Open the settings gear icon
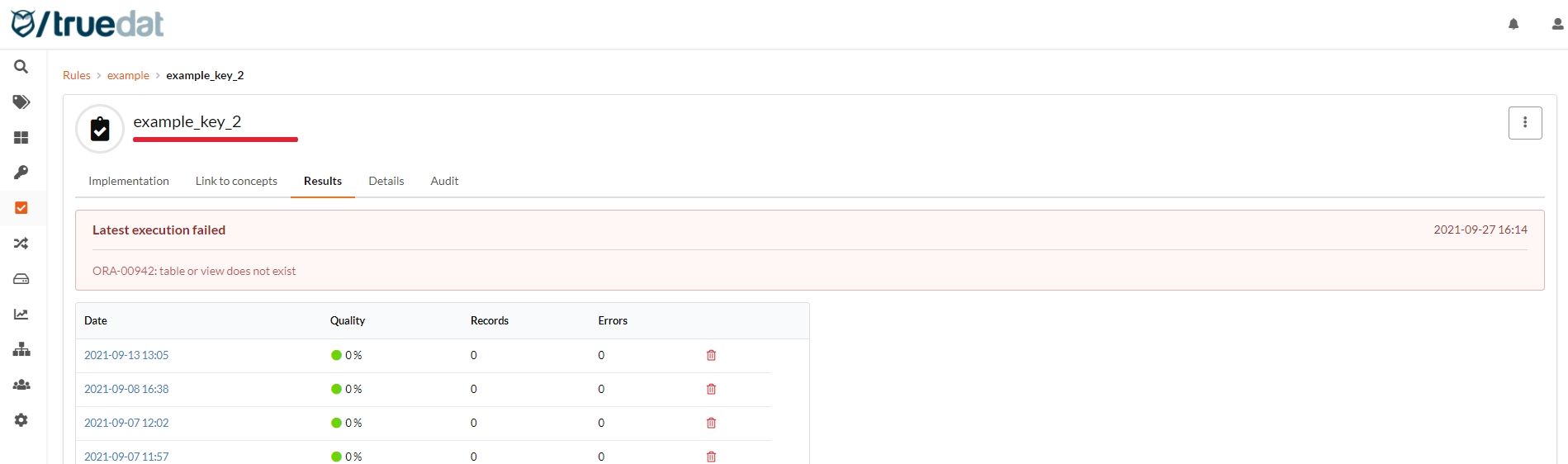Viewport: 1568px width, 464px height. [21, 420]
